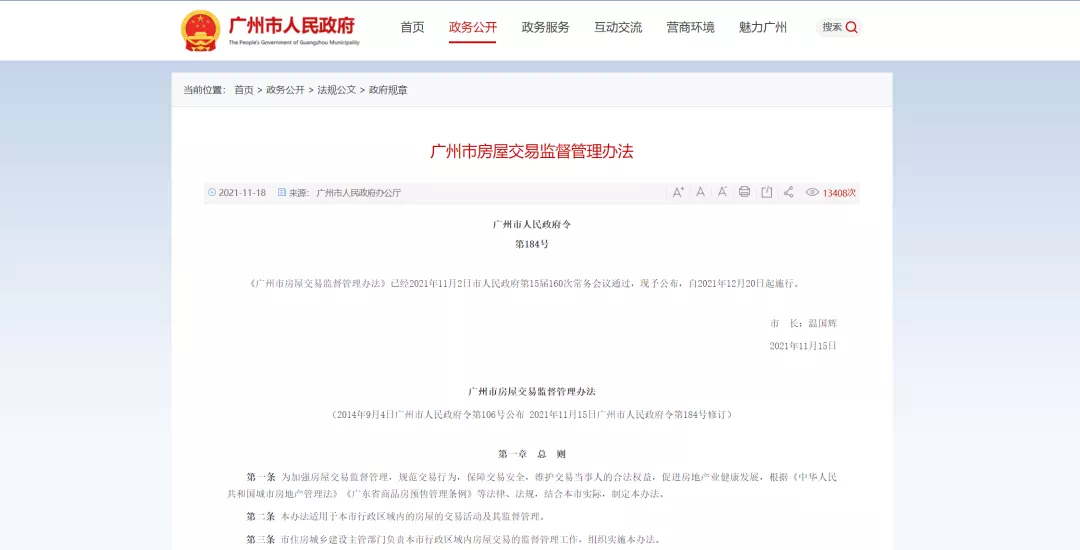Screen dimensions: 1080x550
Task: Click 政府规章 in the breadcrumb
Action: point(388,90)
